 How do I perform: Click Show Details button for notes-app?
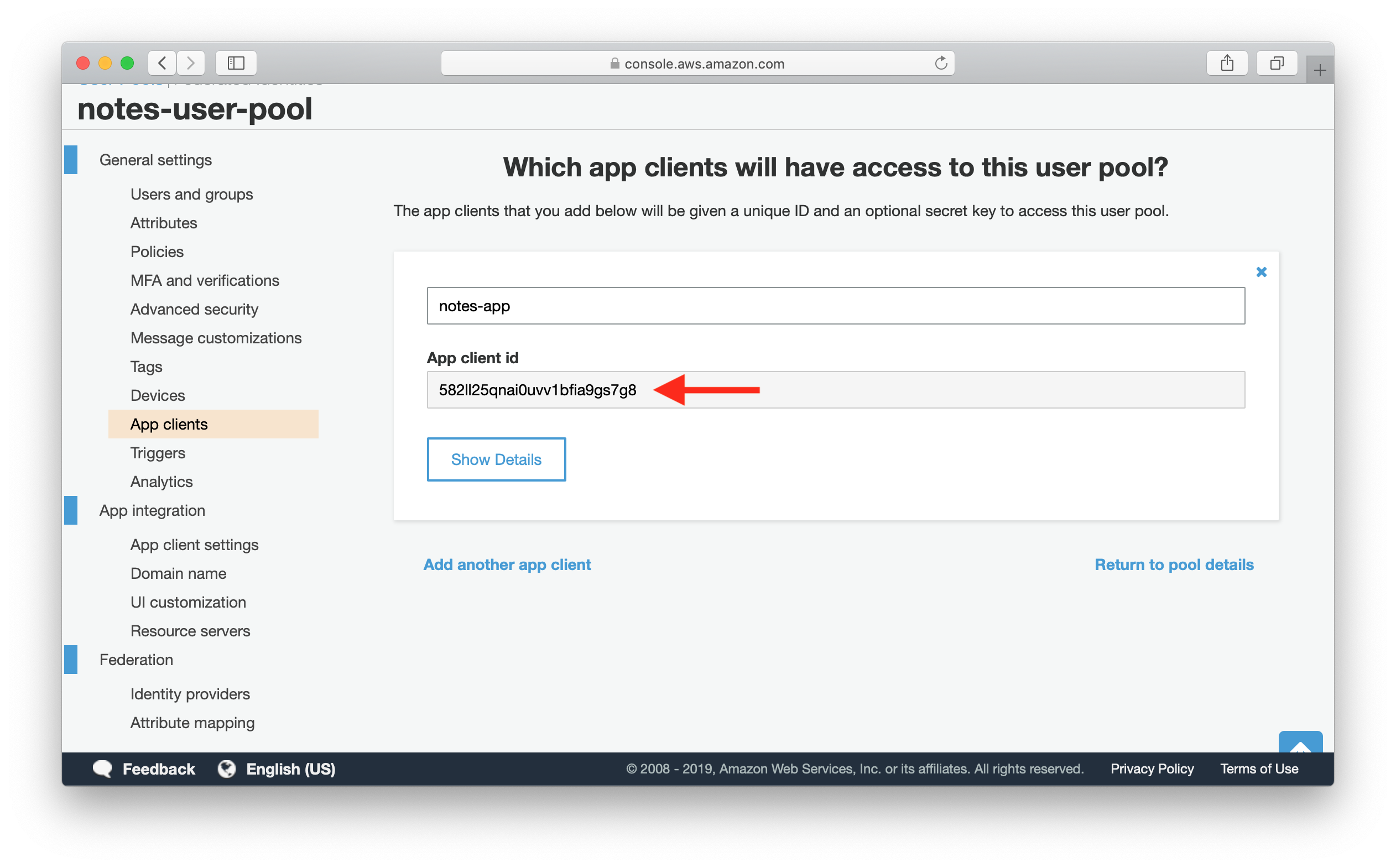497,459
